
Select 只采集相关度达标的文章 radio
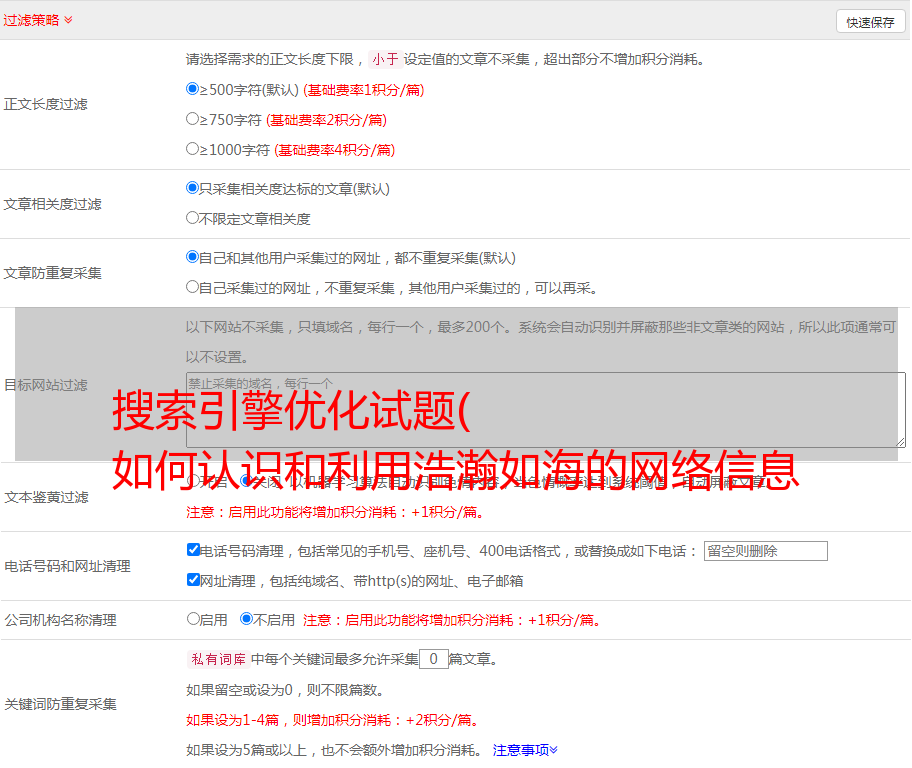coord(193,188)
